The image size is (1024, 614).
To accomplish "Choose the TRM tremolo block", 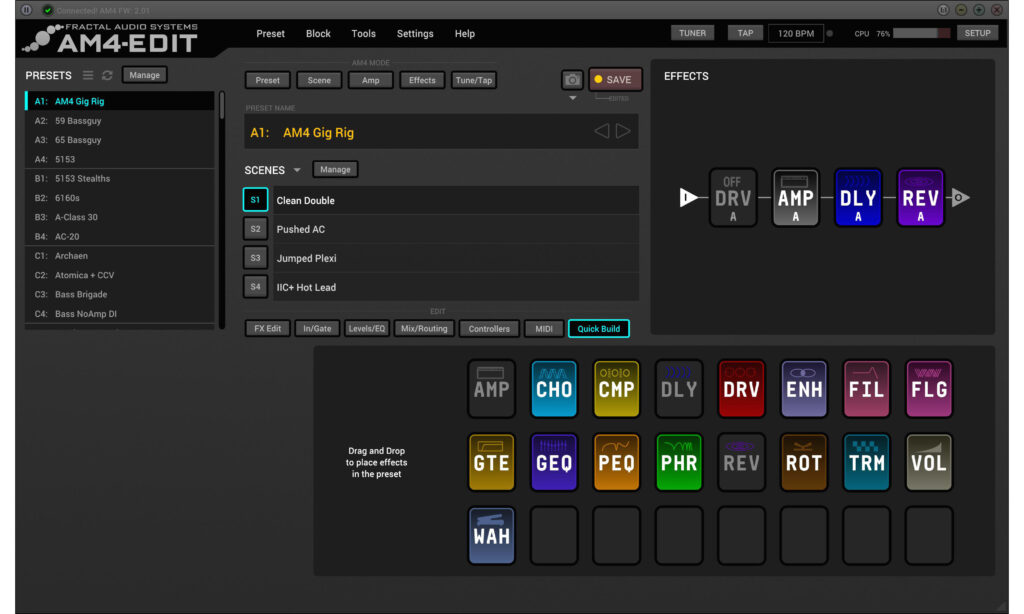I will click(x=866, y=462).
